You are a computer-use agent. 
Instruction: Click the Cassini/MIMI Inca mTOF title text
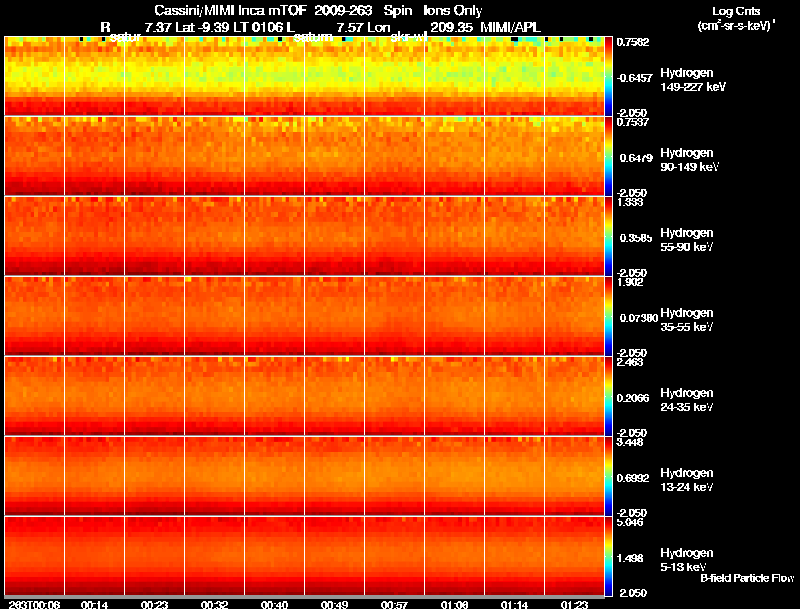(x=230, y=10)
